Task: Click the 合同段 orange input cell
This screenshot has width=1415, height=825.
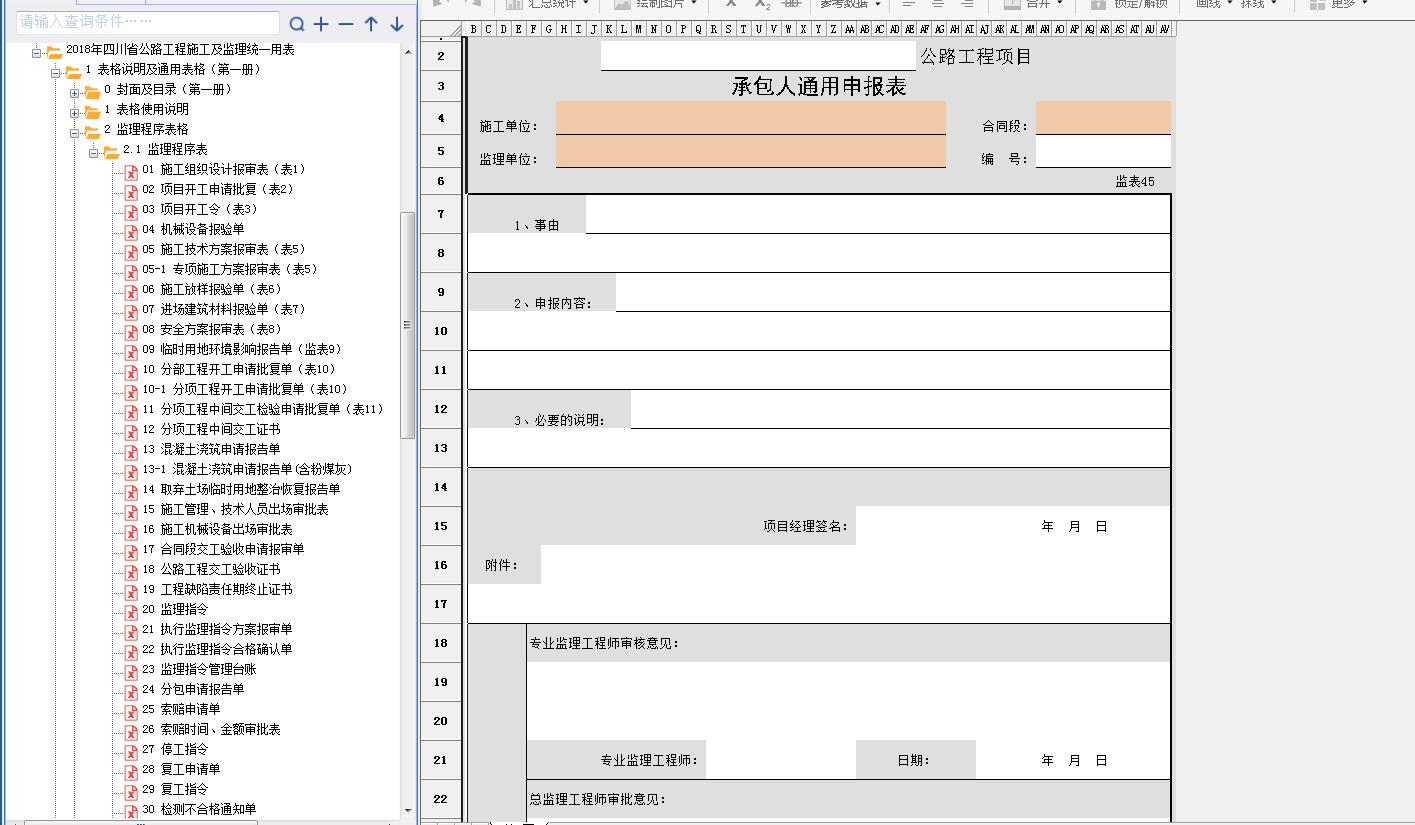Action: point(1103,118)
